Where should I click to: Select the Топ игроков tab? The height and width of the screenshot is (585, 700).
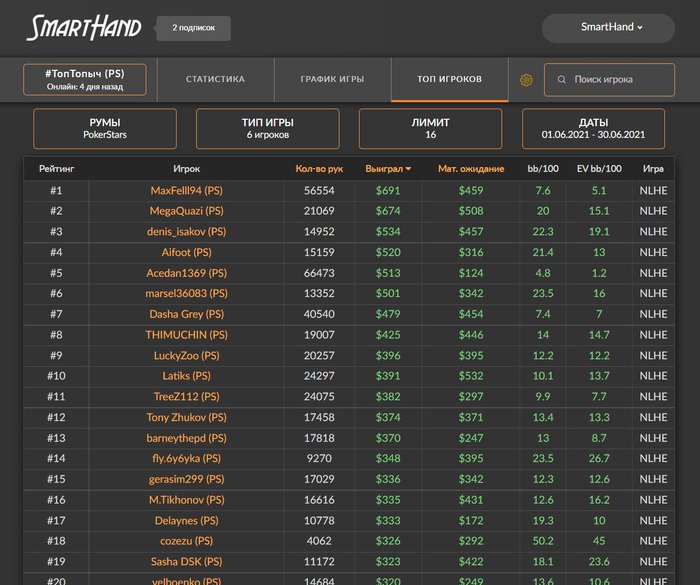click(449, 80)
